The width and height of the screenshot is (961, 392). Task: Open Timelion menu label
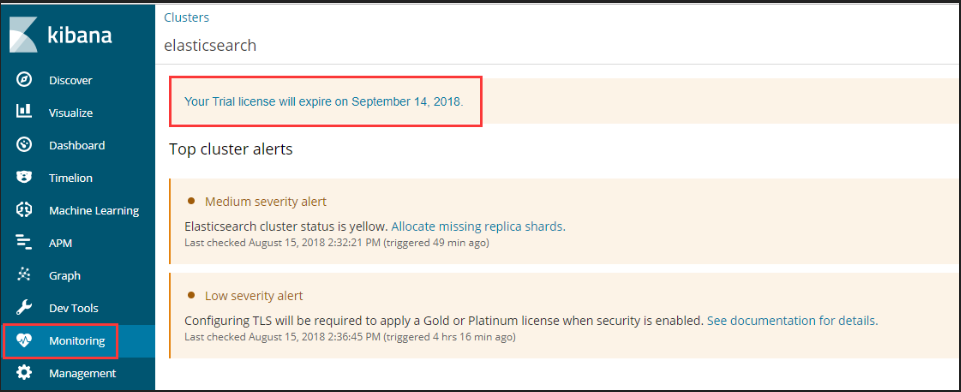click(71, 178)
